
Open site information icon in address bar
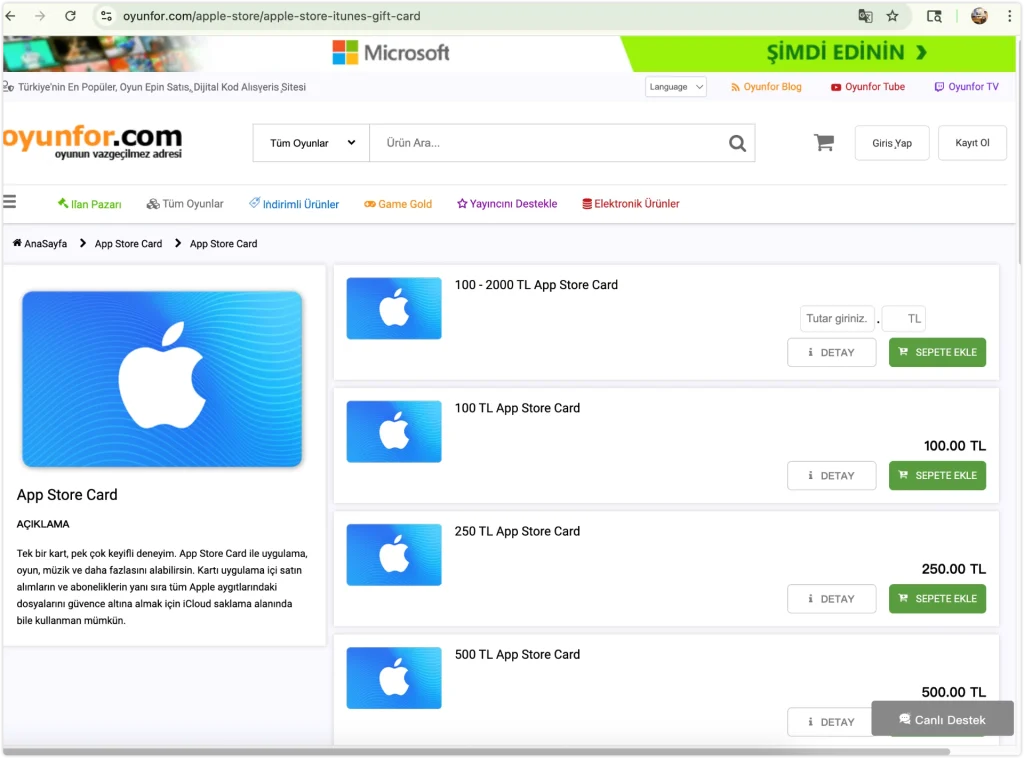click(x=106, y=16)
